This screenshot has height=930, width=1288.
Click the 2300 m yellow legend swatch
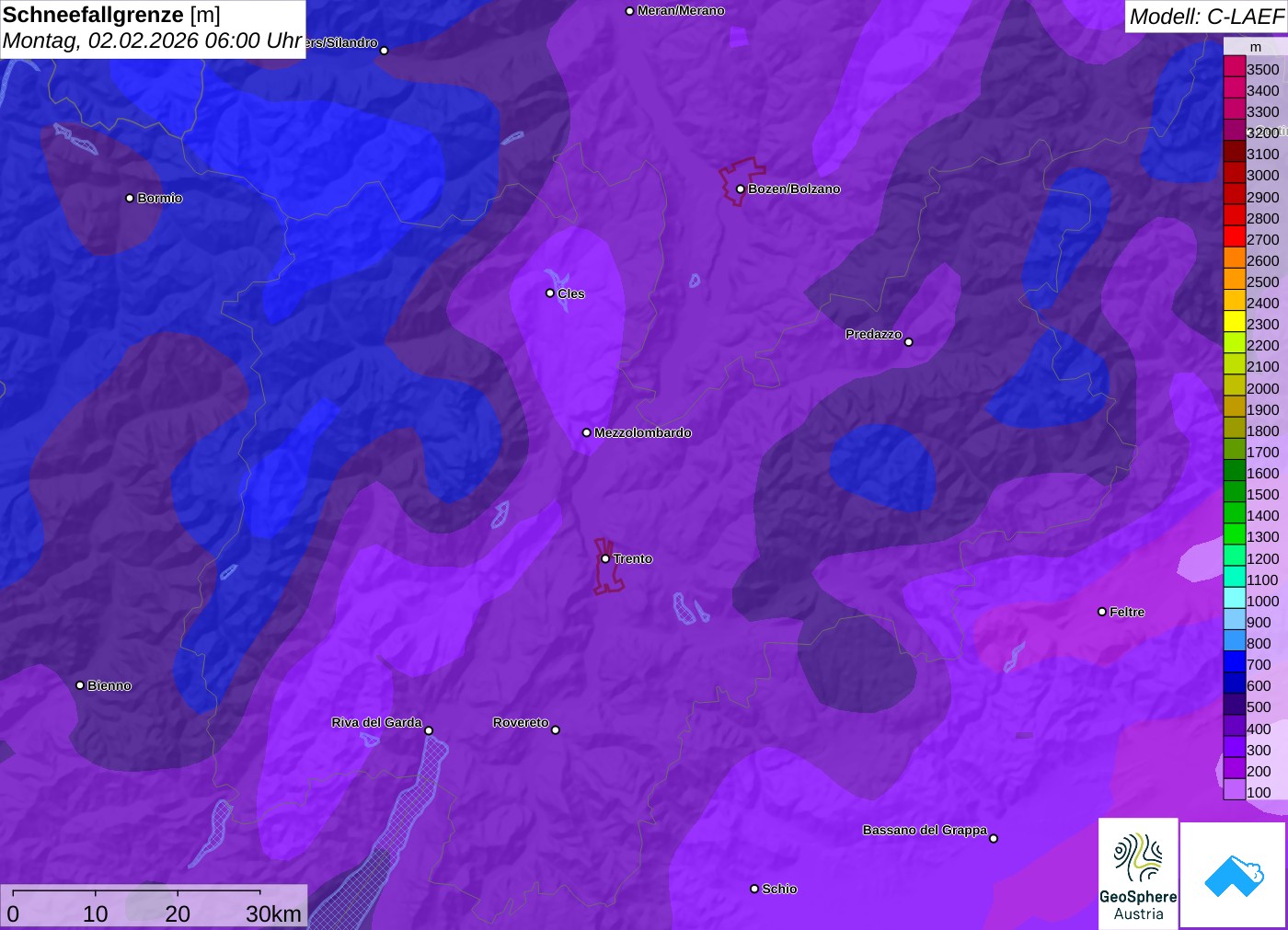[1235, 321]
